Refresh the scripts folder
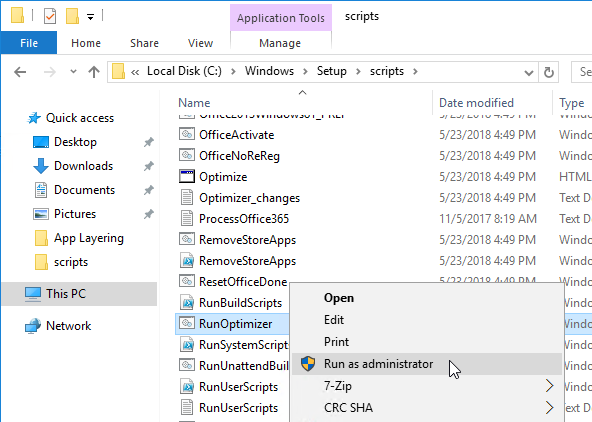The image size is (592, 422). click(549, 72)
